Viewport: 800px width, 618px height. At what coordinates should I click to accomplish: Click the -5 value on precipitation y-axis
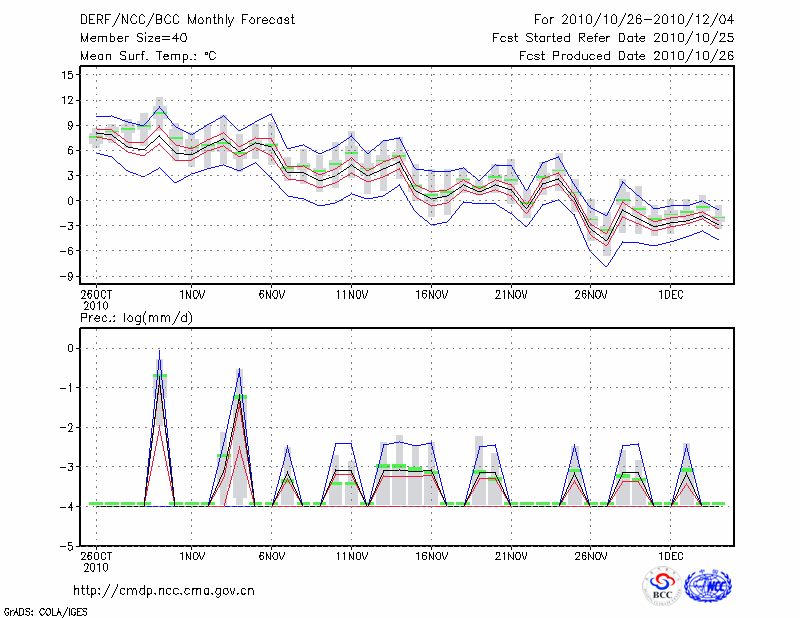pyautogui.click(x=68, y=546)
